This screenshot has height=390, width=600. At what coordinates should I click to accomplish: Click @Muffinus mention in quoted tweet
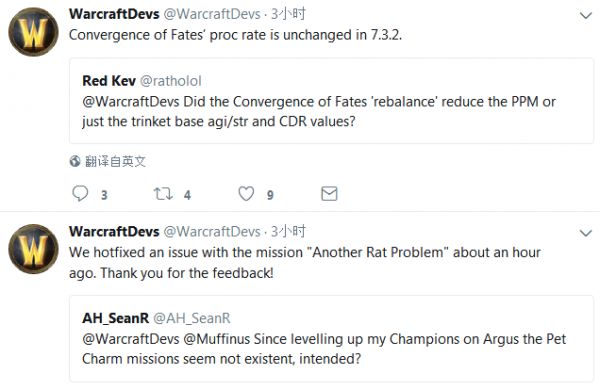coord(217,339)
